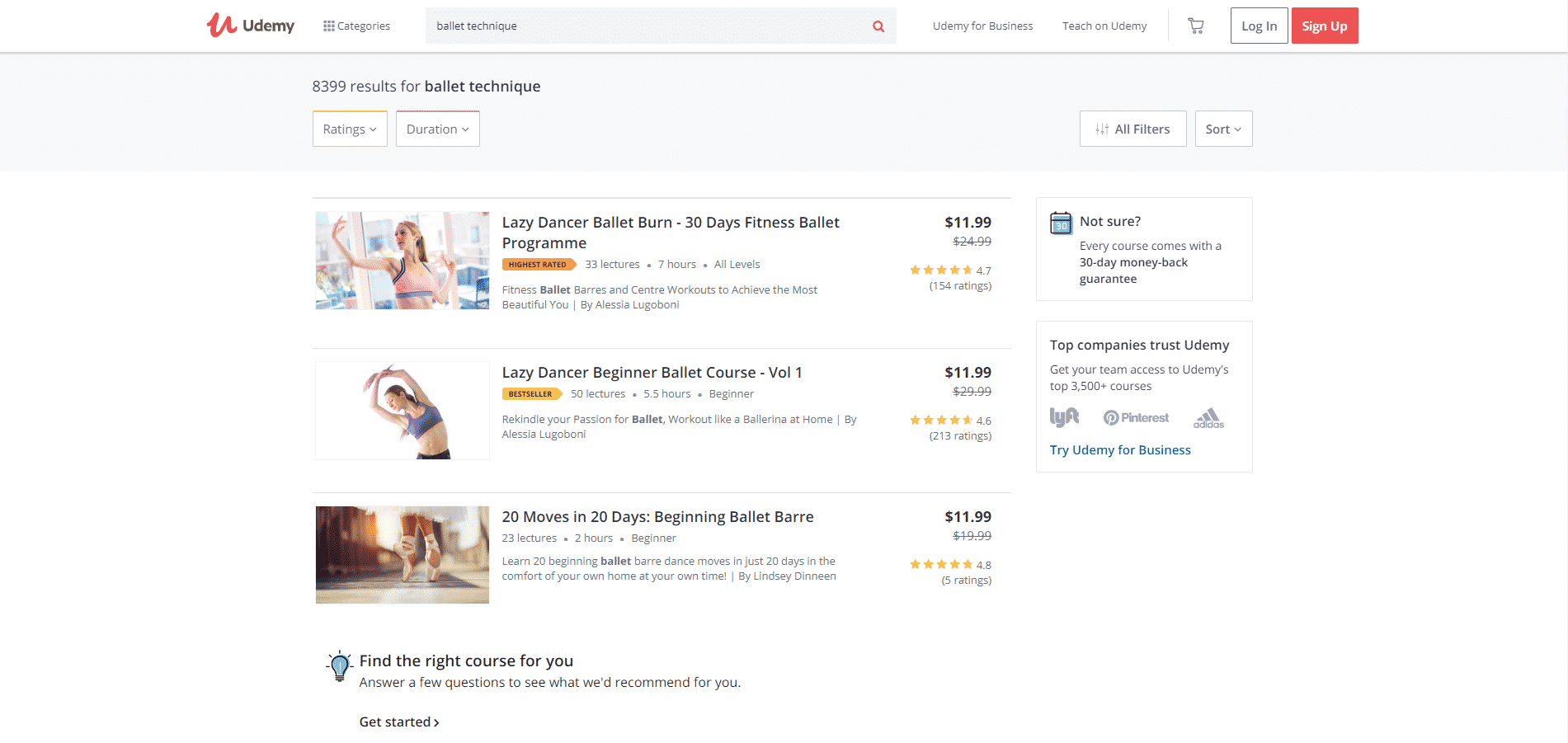The width and height of the screenshot is (1568, 743).
Task: Expand the Duration filter dropdown
Action: click(x=437, y=129)
